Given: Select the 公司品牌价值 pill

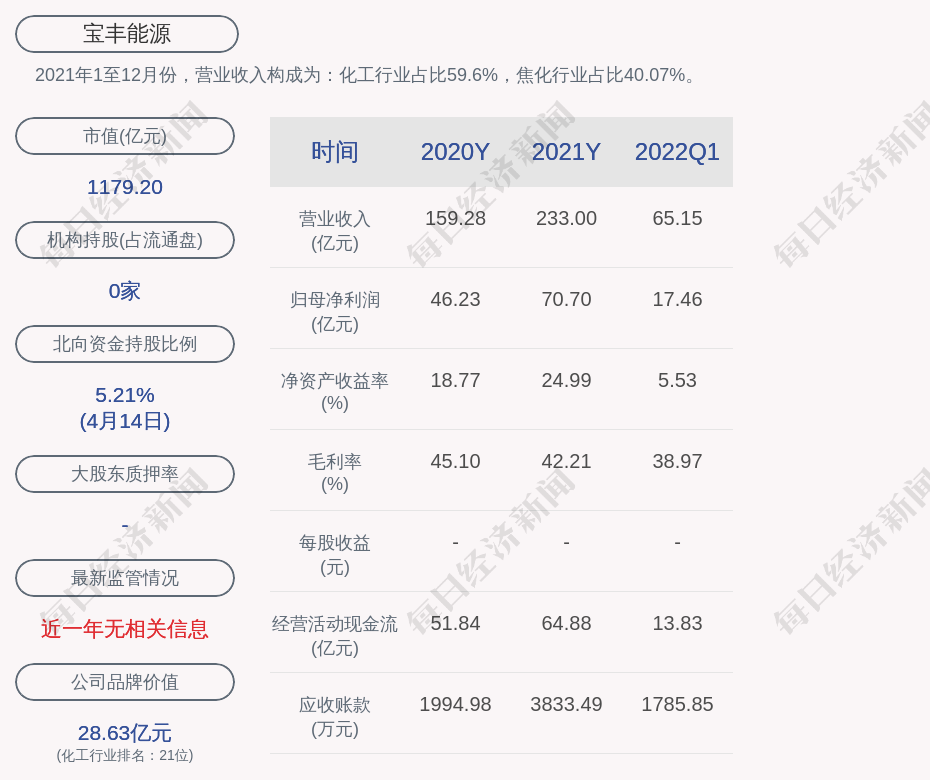Looking at the screenshot, I should tap(125, 682).
